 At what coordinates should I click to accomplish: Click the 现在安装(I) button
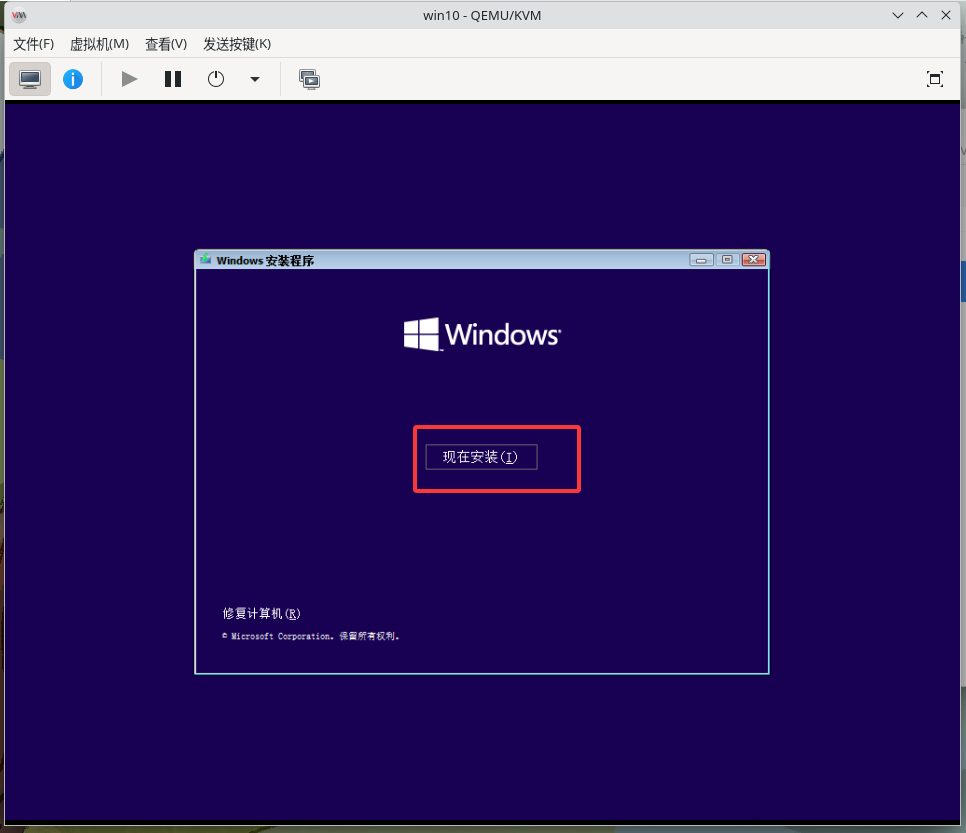click(x=481, y=457)
